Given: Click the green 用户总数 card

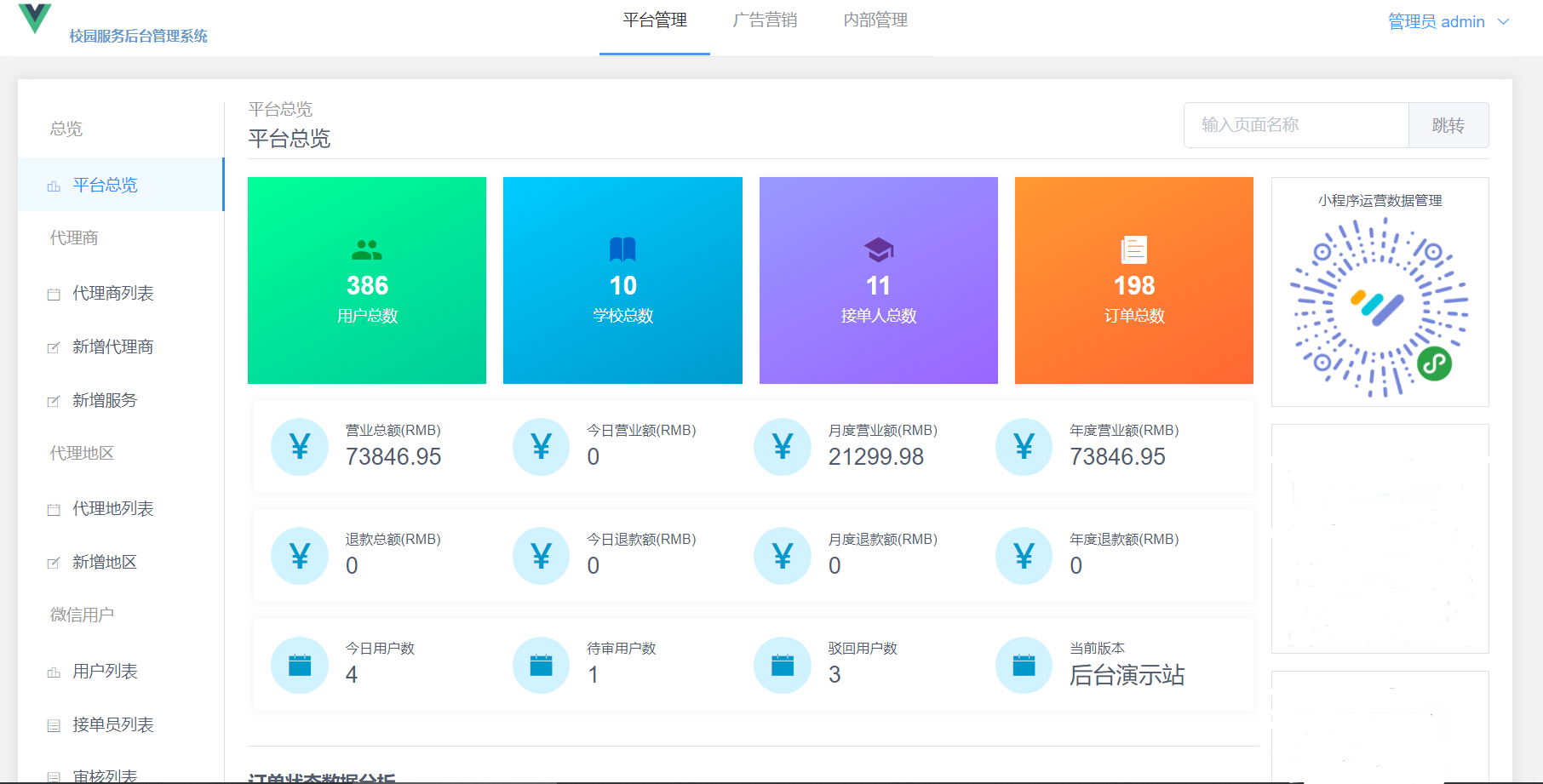Looking at the screenshot, I should [367, 280].
